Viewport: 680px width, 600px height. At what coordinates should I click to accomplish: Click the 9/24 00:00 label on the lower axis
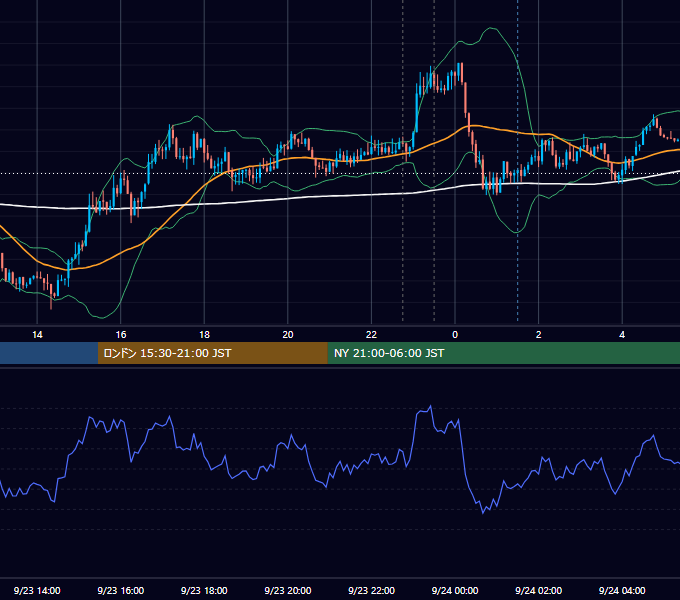tap(455, 590)
